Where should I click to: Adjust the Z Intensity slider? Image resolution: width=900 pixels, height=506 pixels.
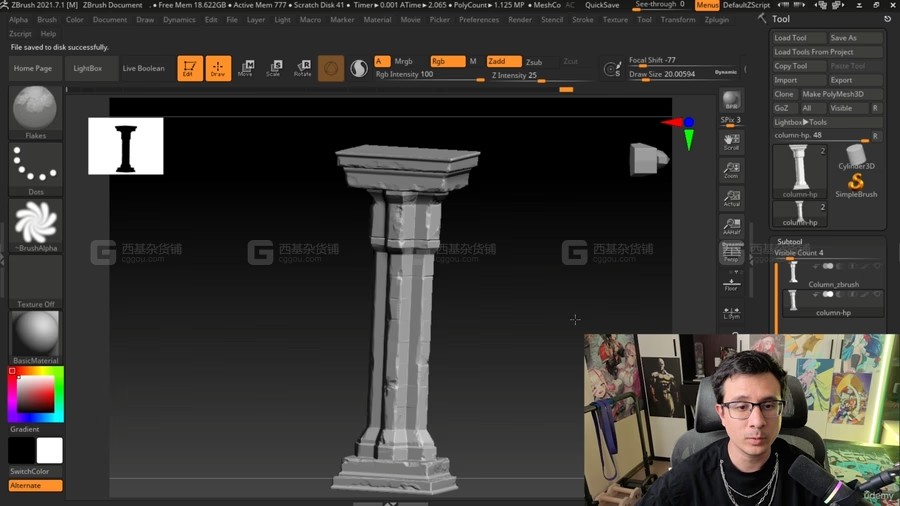tap(542, 76)
